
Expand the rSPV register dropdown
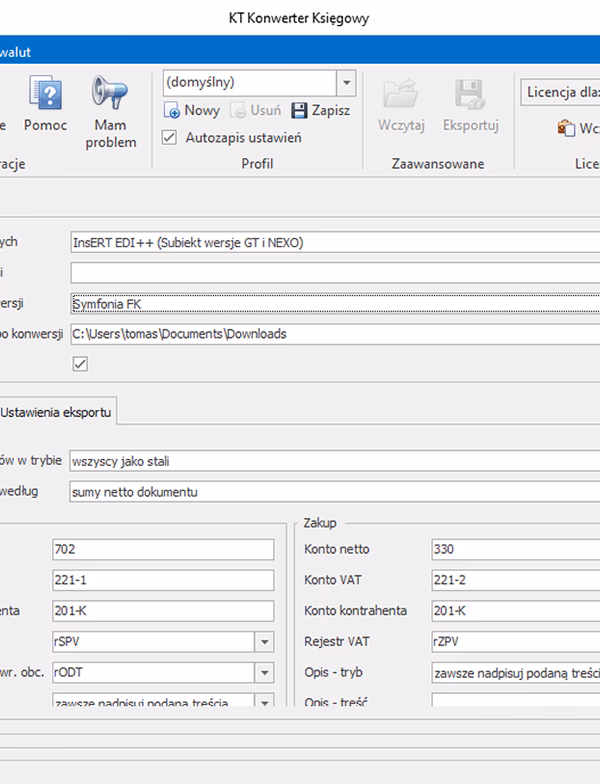click(x=265, y=642)
